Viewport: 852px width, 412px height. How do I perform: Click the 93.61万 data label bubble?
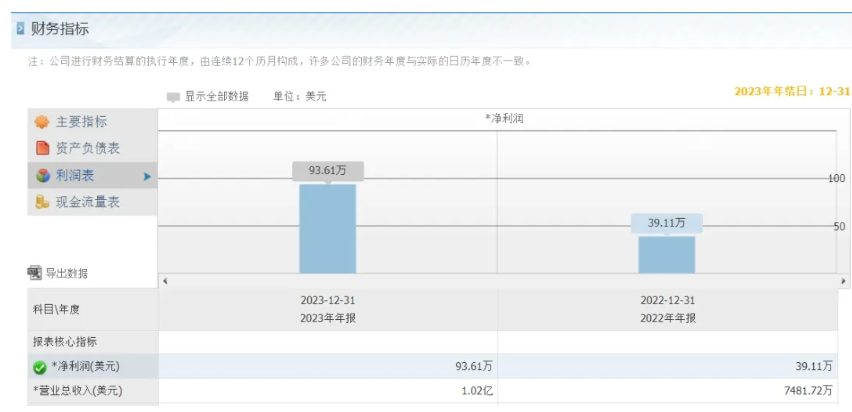328,171
